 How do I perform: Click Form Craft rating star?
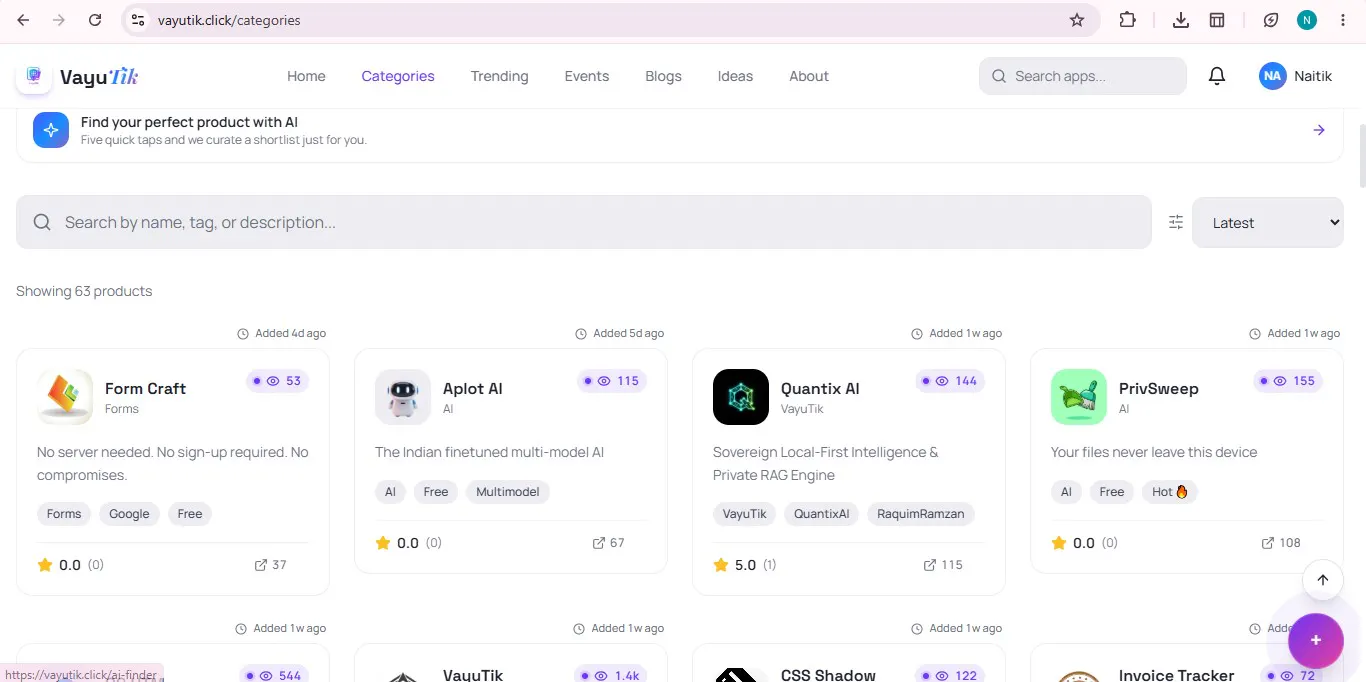[45, 565]
